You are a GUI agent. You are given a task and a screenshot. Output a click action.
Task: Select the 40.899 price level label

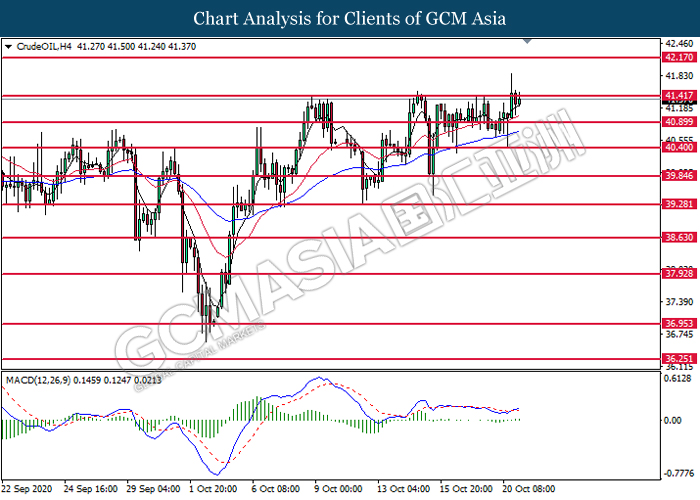679,122
